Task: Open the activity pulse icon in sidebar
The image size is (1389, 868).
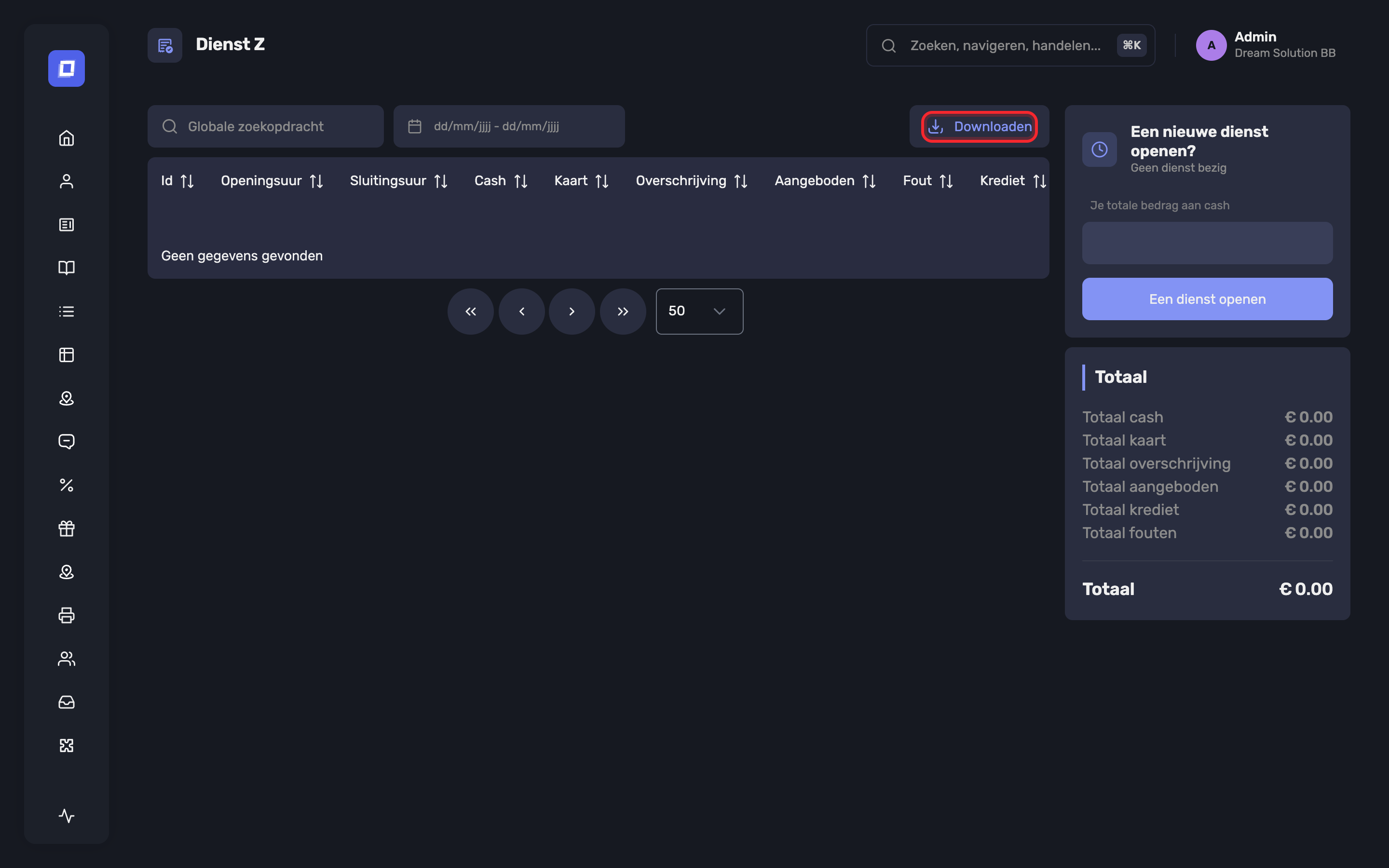Action: (67, 816)
